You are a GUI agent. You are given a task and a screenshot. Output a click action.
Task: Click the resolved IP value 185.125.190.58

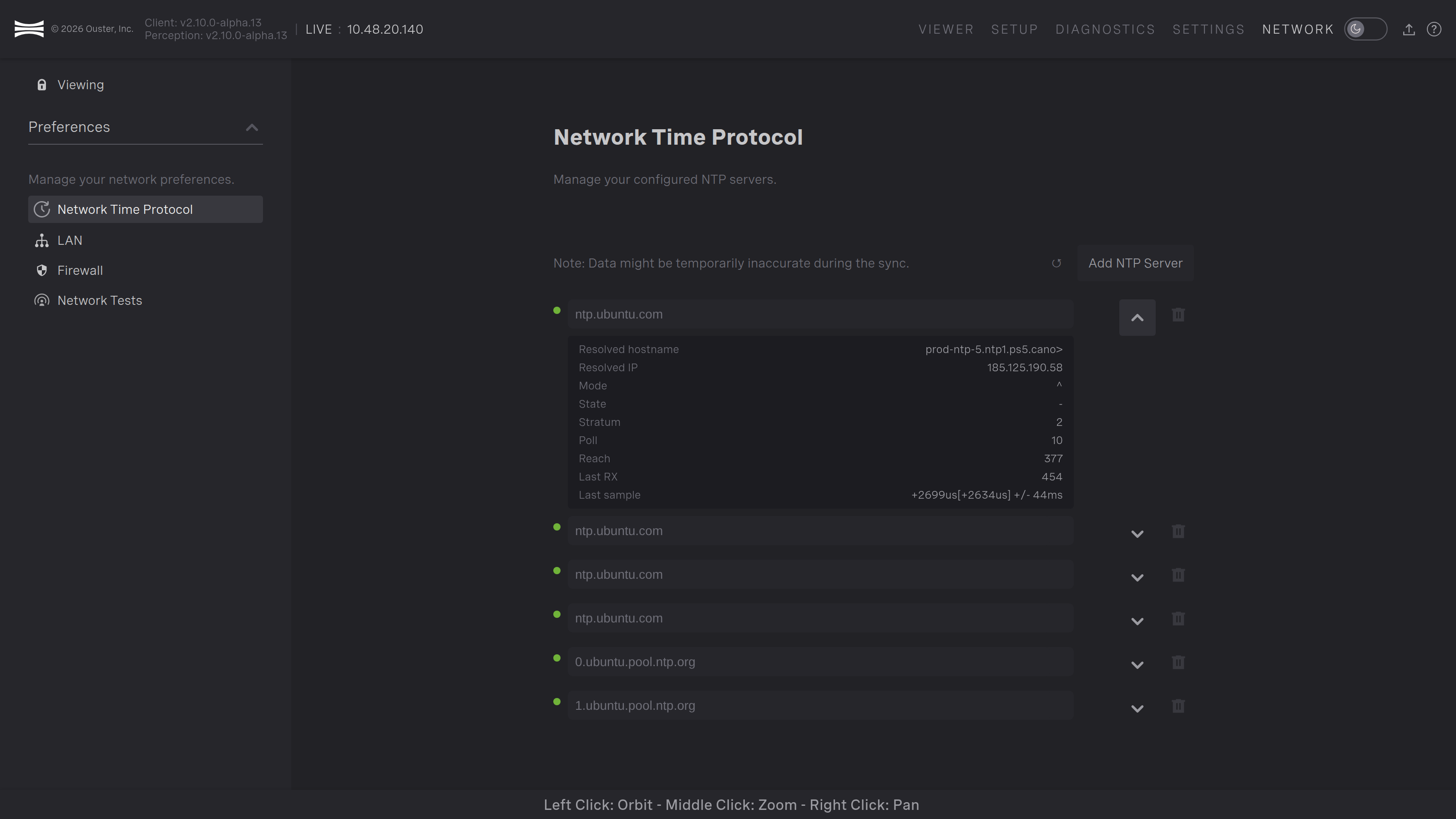[x=1025, y=367]
